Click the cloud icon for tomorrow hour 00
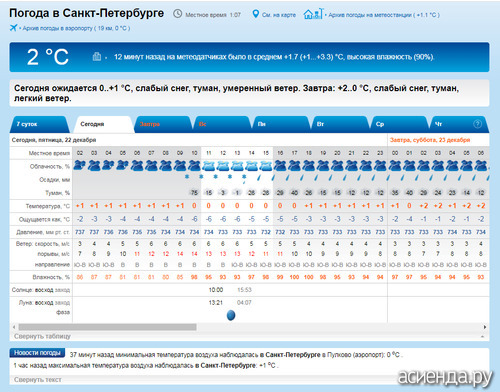This screenshot has height=392, width=500. pos(395,165)
